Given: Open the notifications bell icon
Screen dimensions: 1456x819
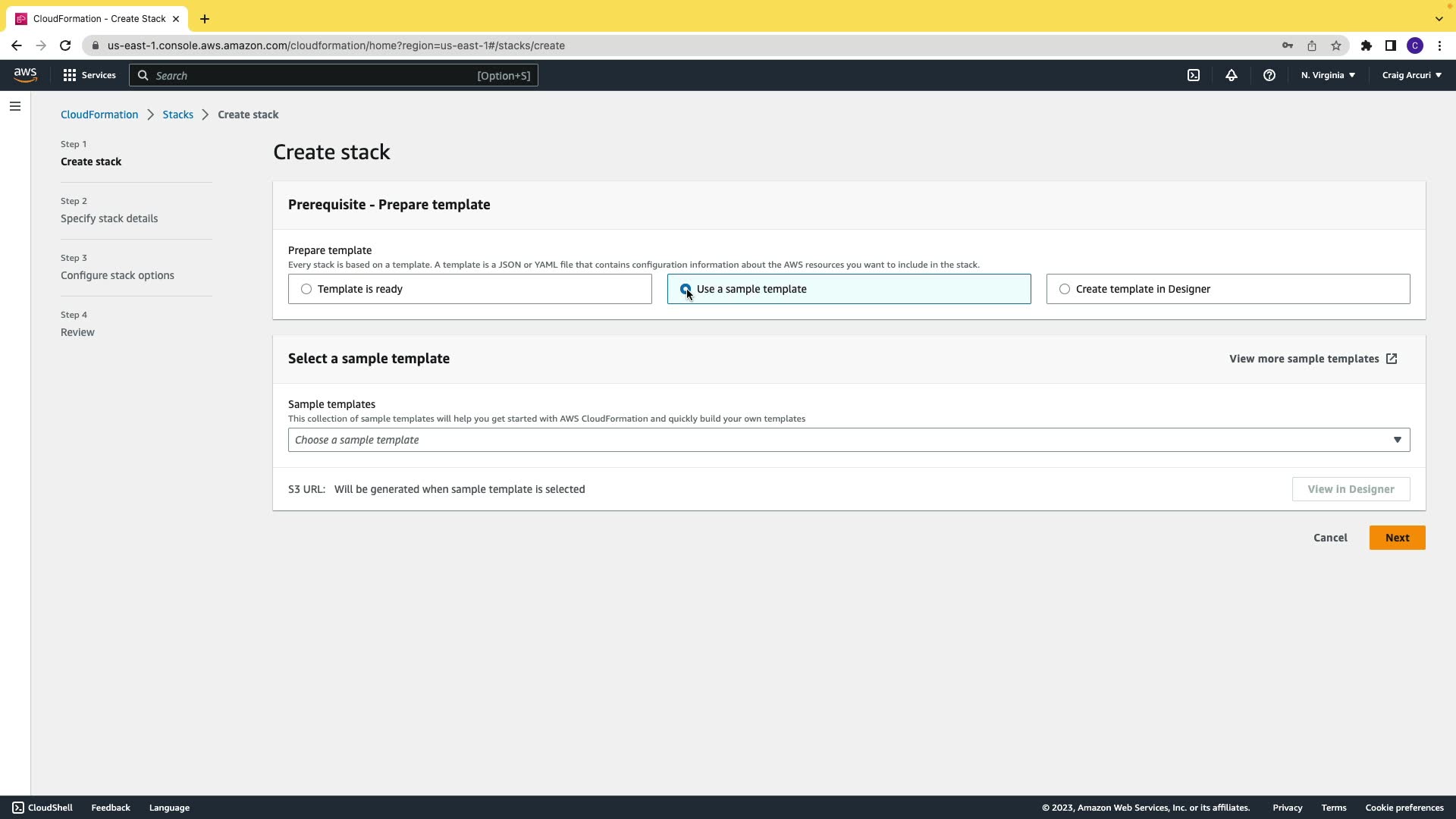Looking at the screenshot, I should [x=1231, y=75].
